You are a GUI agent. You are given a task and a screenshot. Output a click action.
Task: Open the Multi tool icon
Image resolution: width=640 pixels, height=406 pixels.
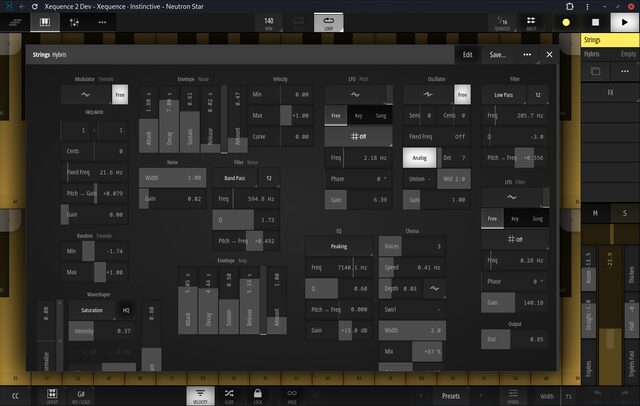(531, 22)
